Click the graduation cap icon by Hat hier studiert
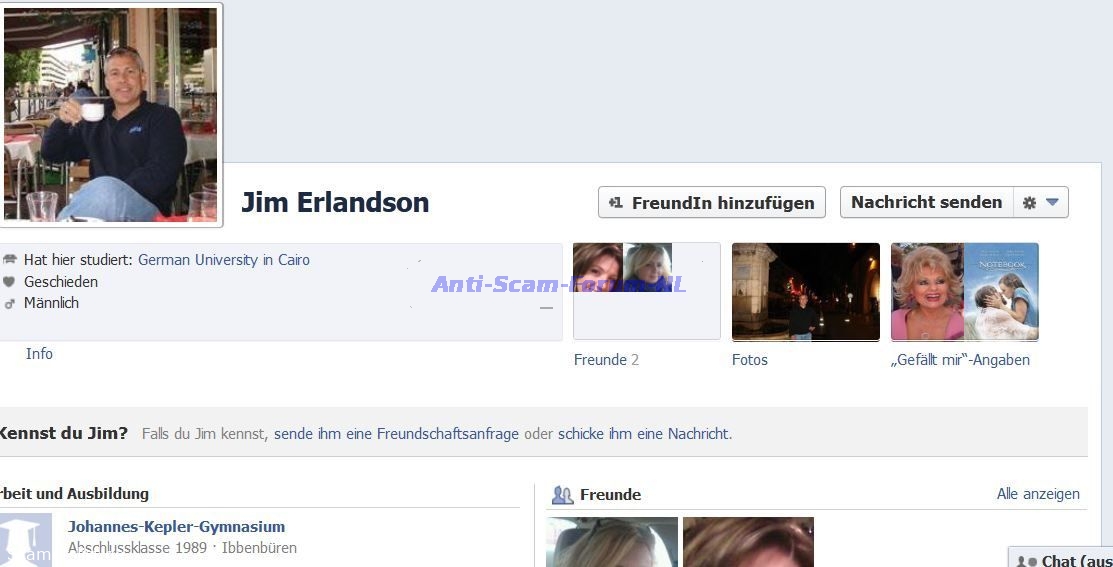Viewport: 1113px width, 567px height. 10,260
